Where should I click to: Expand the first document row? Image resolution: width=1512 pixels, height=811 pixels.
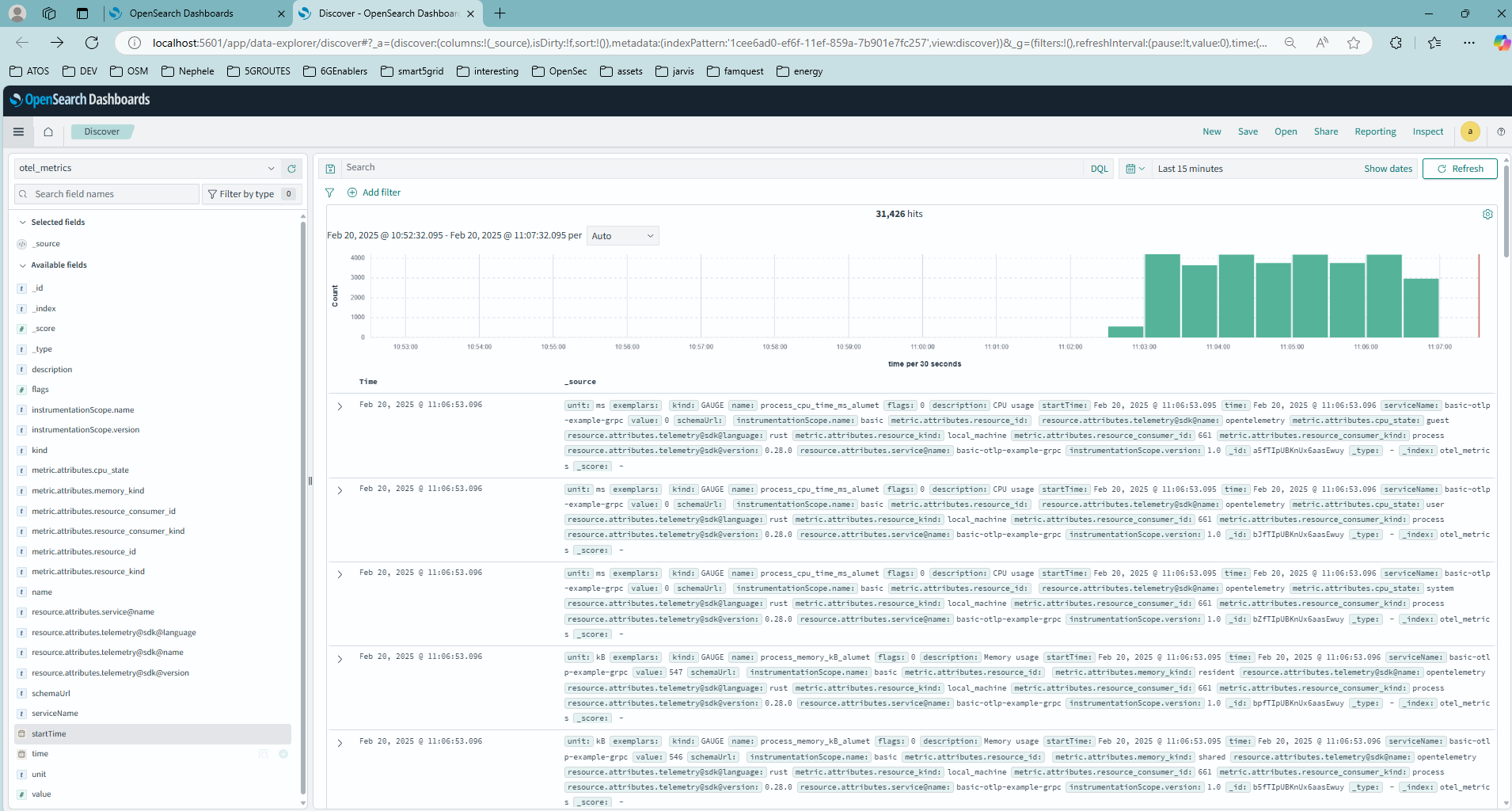point(340,406)
